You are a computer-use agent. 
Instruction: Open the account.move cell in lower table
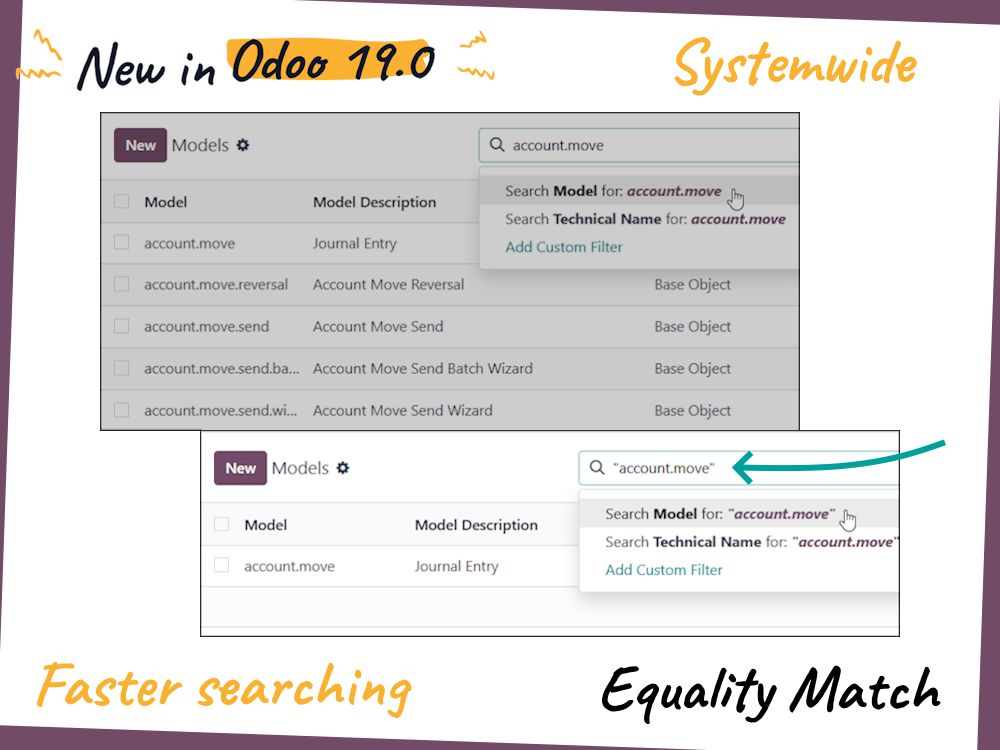tap(290, 566)
